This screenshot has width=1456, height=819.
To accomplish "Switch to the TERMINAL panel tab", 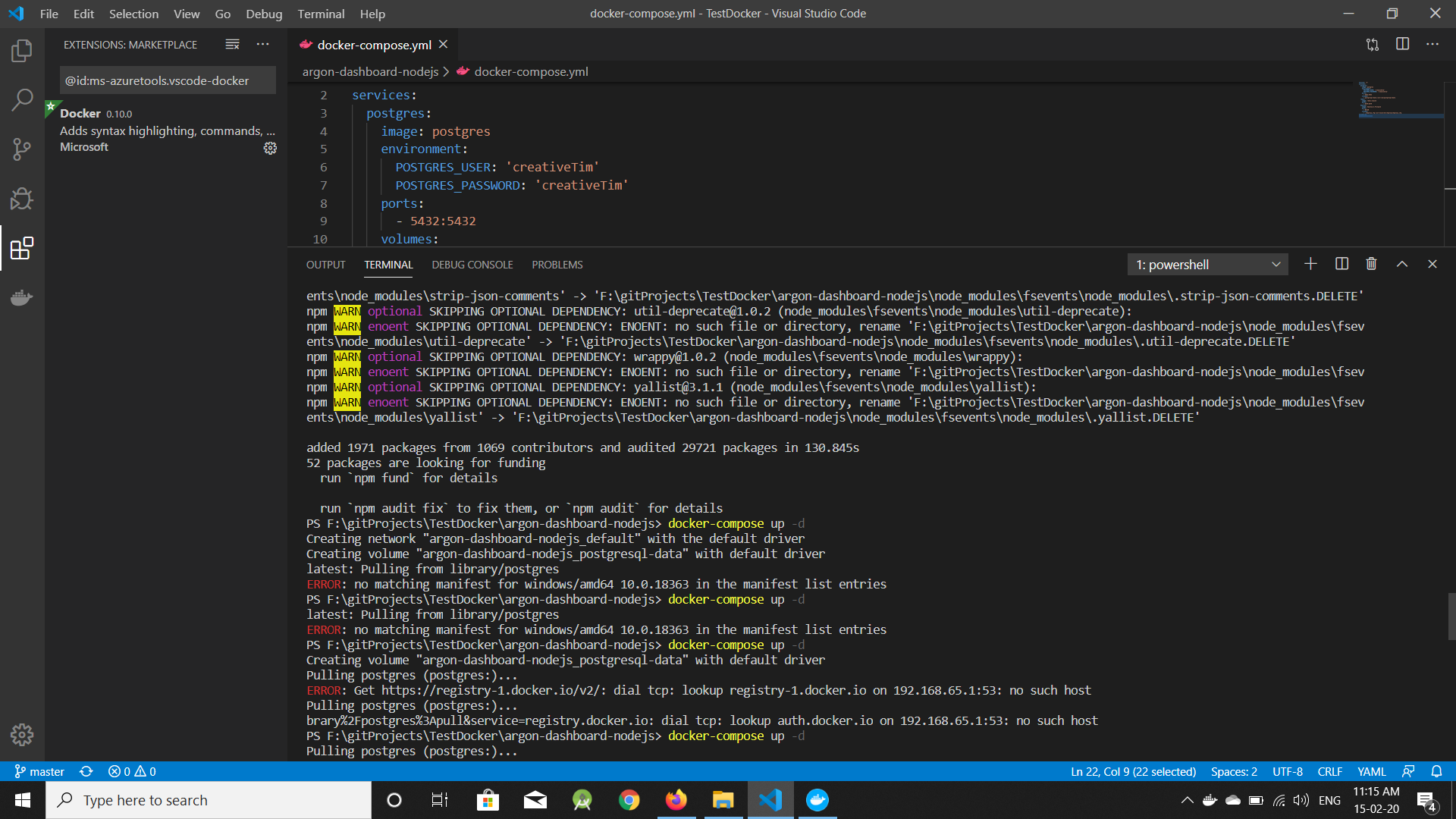I will point(388,265).
